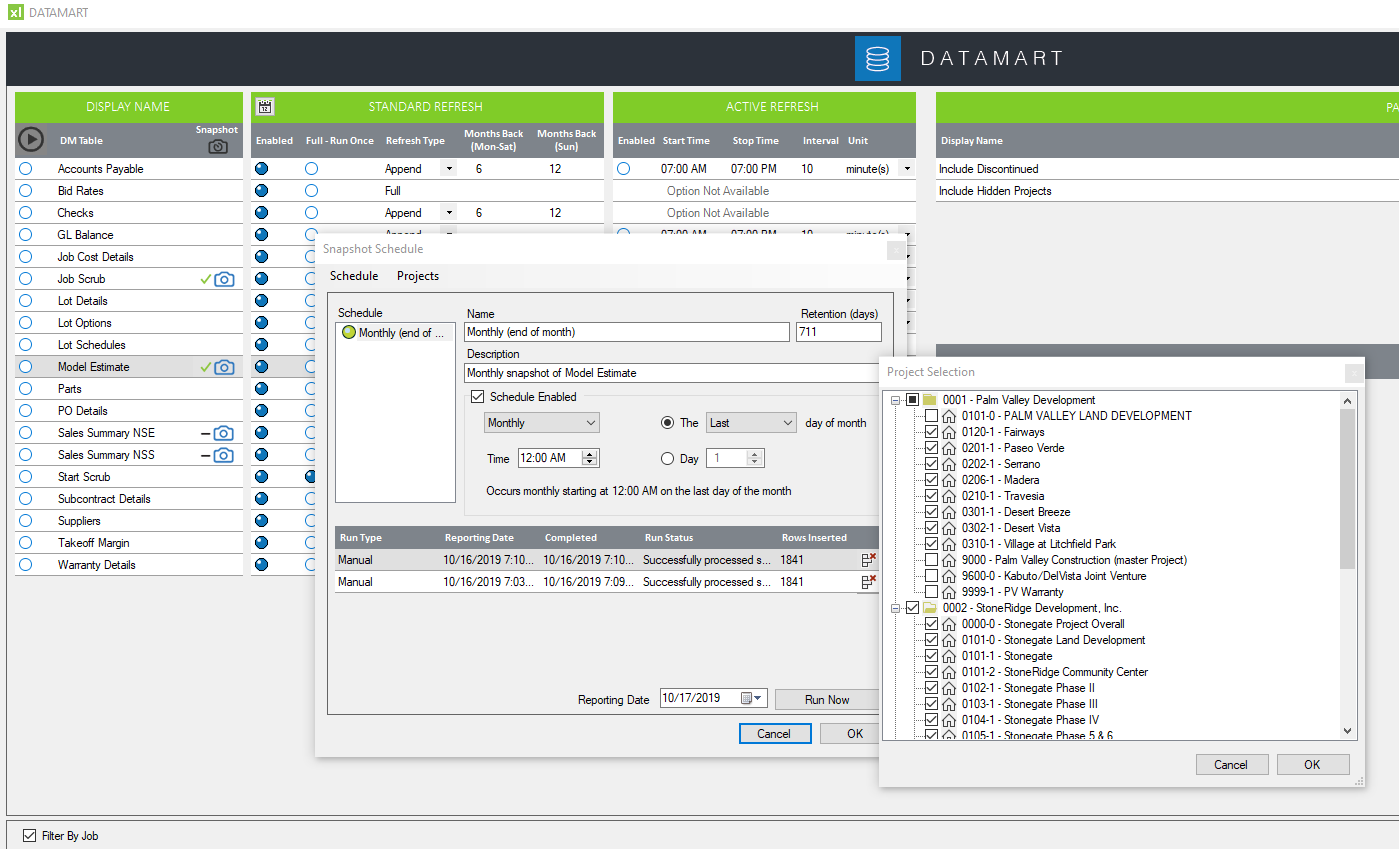Delete the Manual run reported at 7:10
The width and height of the screenshot is (1399, 849).
click(x=868, y=560)
